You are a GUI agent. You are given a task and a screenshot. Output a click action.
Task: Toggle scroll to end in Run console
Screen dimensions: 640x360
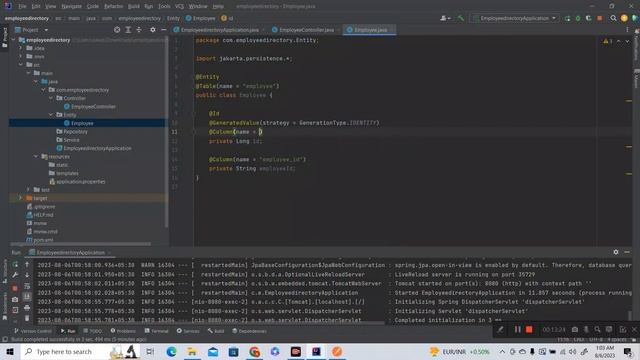click(27, 297)
